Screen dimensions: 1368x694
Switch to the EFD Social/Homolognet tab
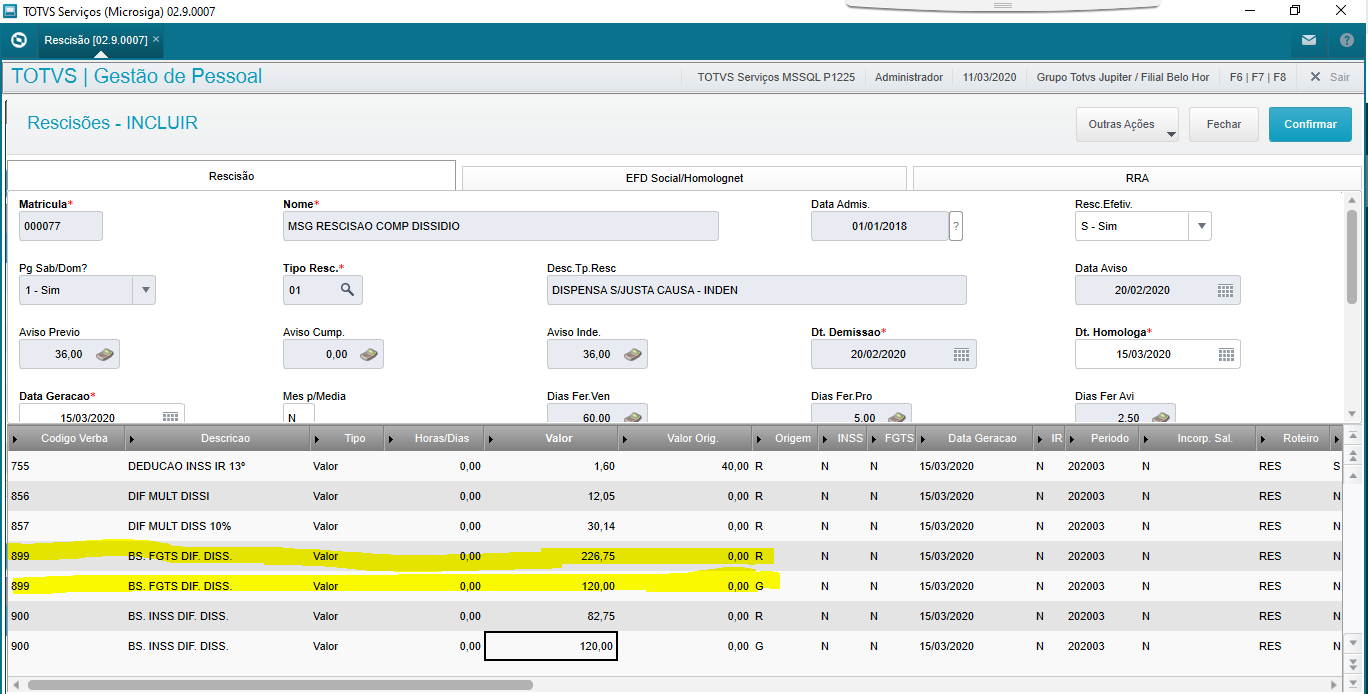[x=684, y=178]
